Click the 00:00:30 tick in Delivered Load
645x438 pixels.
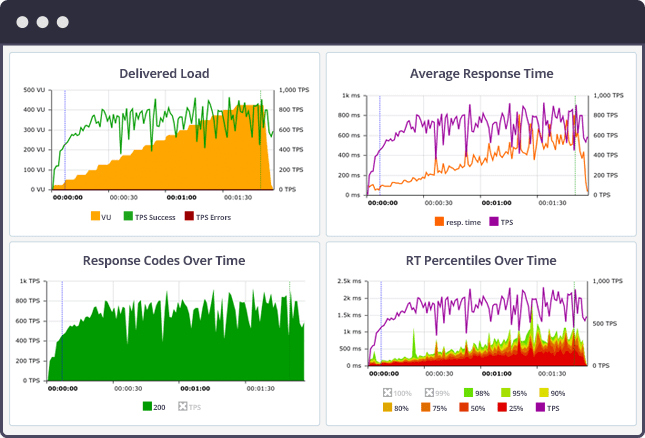124,197
